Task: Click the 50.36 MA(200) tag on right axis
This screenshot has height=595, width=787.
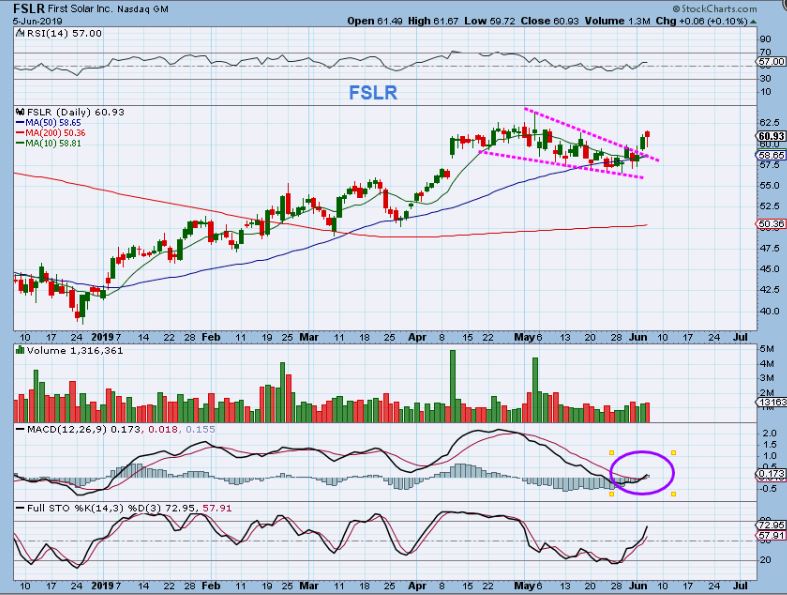Action: pos(771,223)
